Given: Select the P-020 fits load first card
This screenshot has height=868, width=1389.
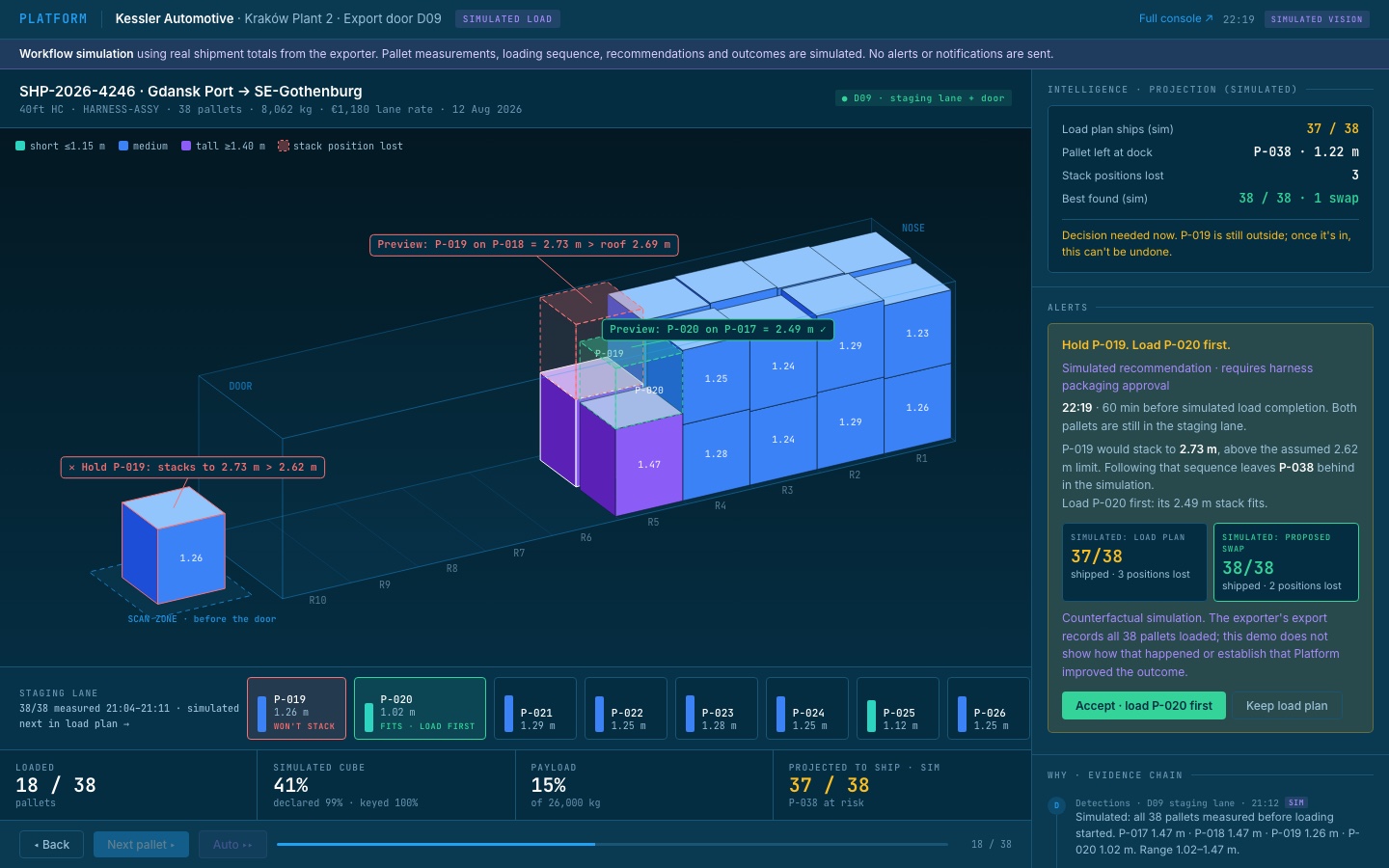Looking at the screenshot, I should point(420,709).
